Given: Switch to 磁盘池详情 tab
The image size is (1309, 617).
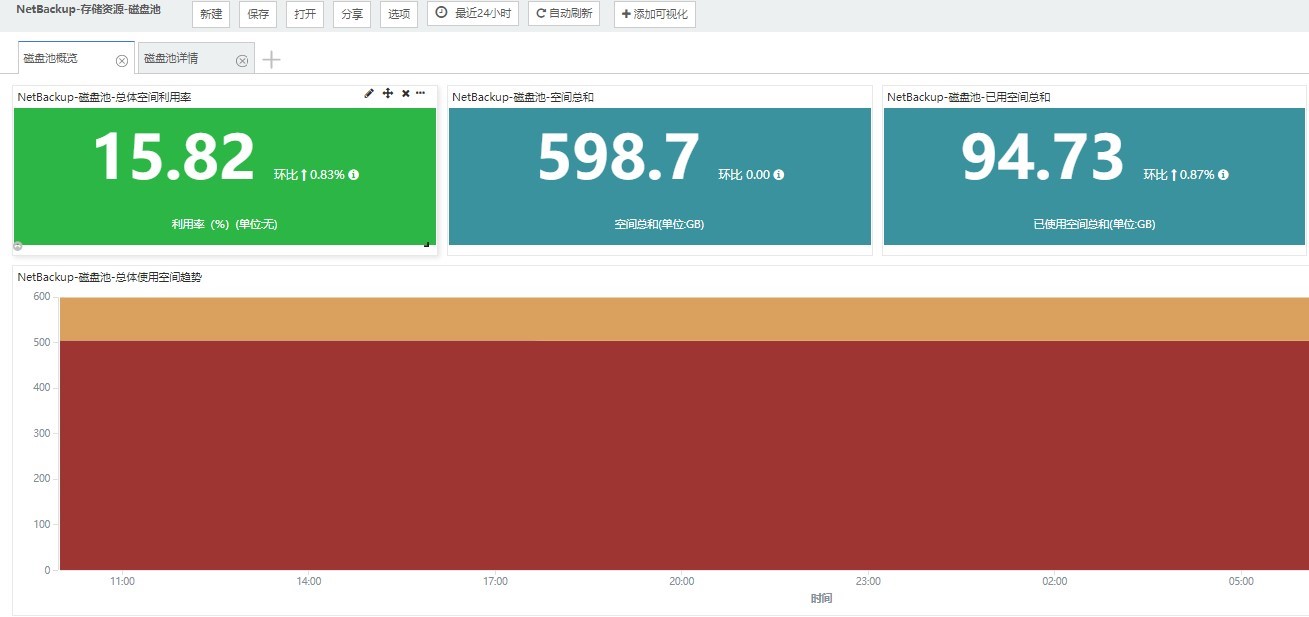Looking at the screenshot, I should click(x=196, y=58).
